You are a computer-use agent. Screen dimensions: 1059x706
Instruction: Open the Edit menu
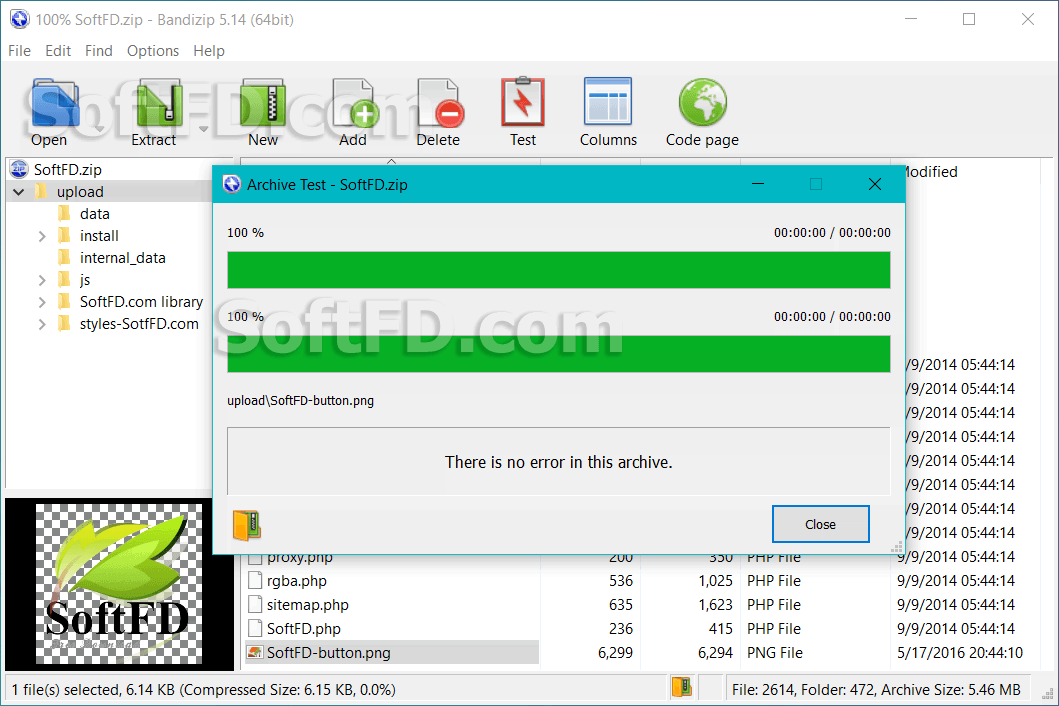tap(58, 51)
